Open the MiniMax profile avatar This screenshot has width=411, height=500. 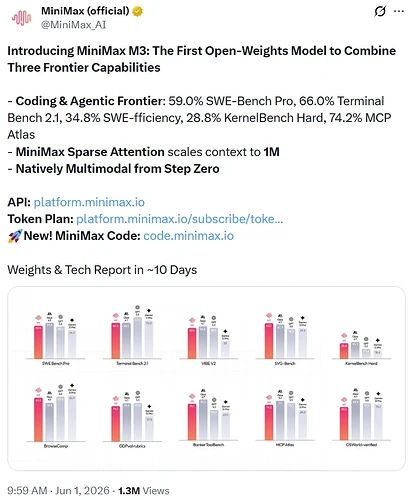coord(21,18)
